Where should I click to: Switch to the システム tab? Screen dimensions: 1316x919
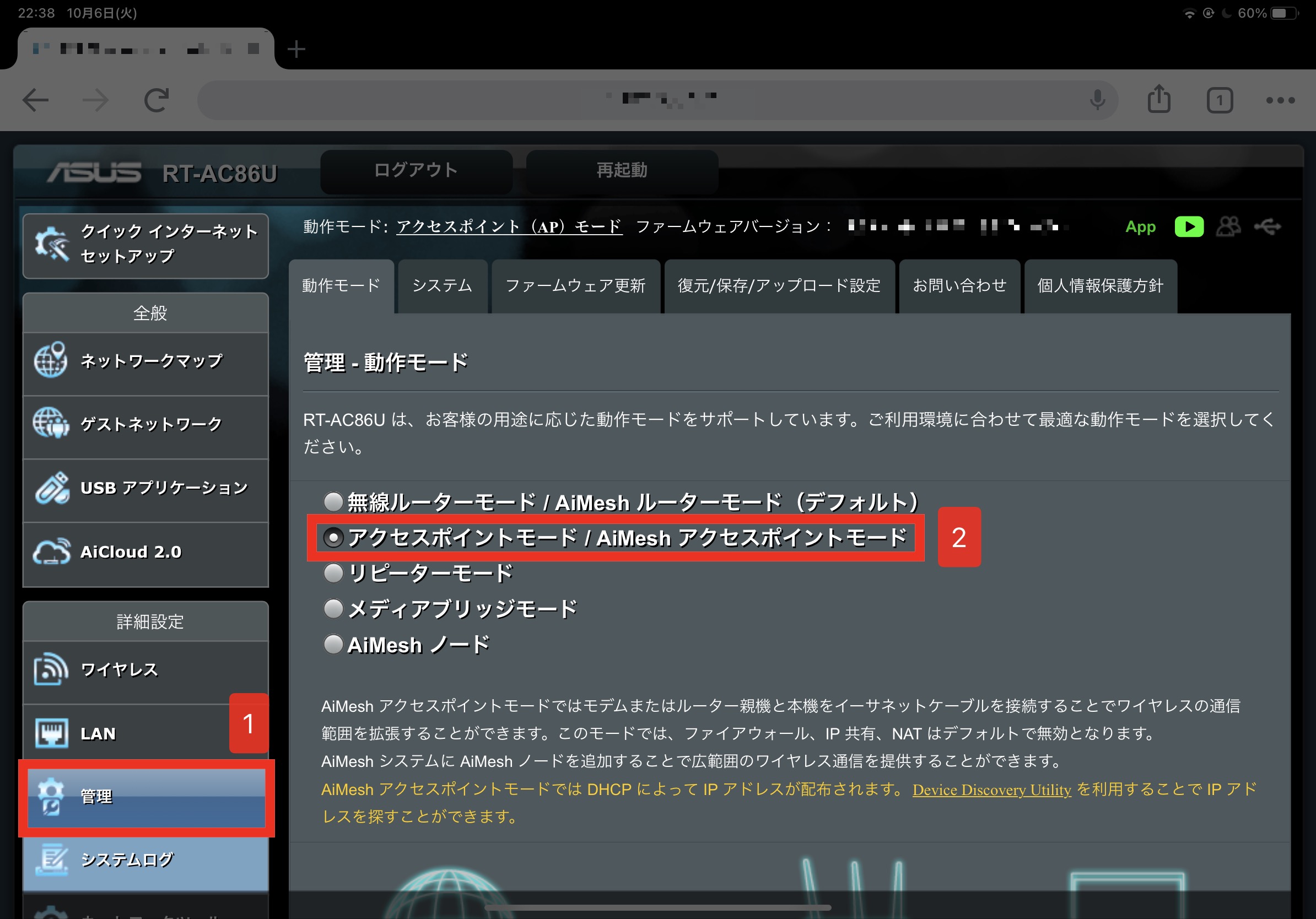(443, 286)
